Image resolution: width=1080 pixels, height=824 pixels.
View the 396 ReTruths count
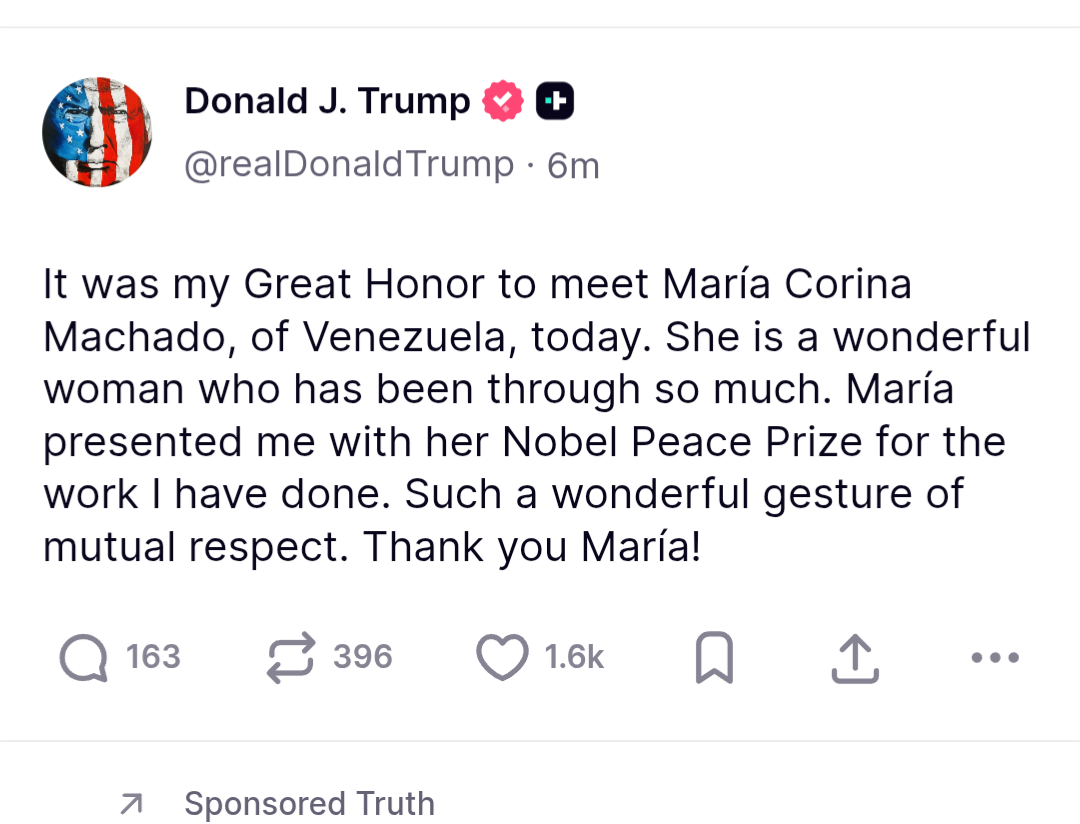[363, 657]
